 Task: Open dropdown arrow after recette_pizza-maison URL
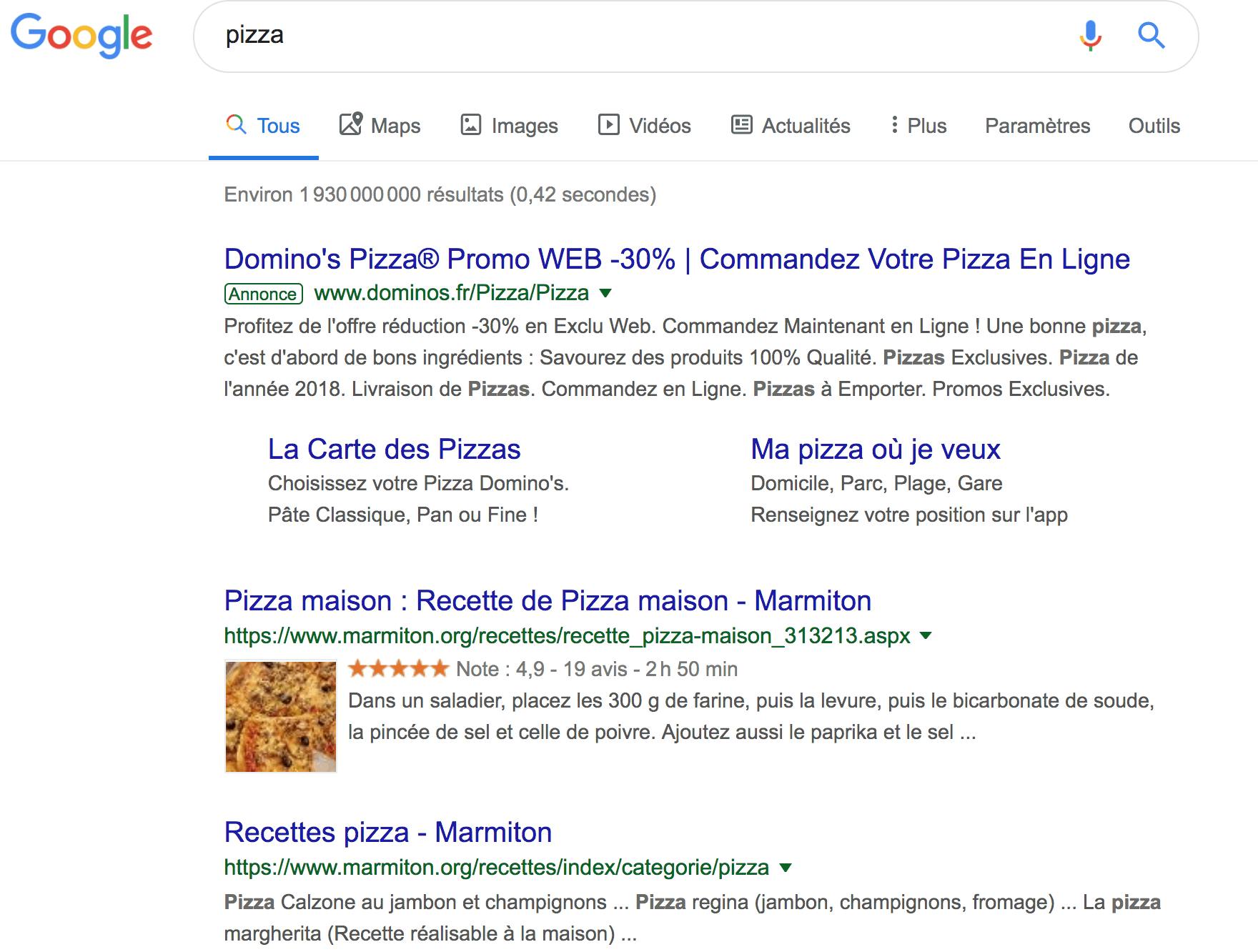pyautogui.click(x=926, y=635)
